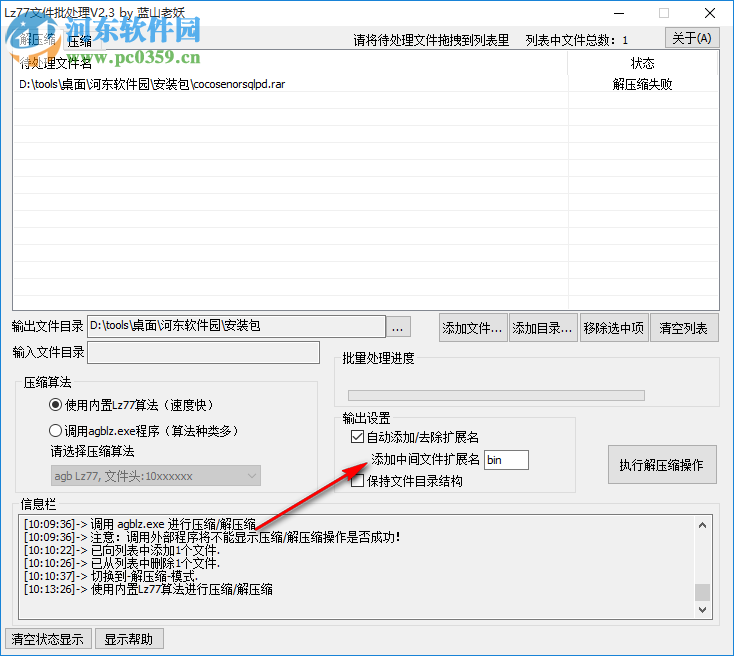Image resolution: width=734 pixels, height=656 pixels.
Task: Click the log line at 10:10:37
Action: point(111,576)
